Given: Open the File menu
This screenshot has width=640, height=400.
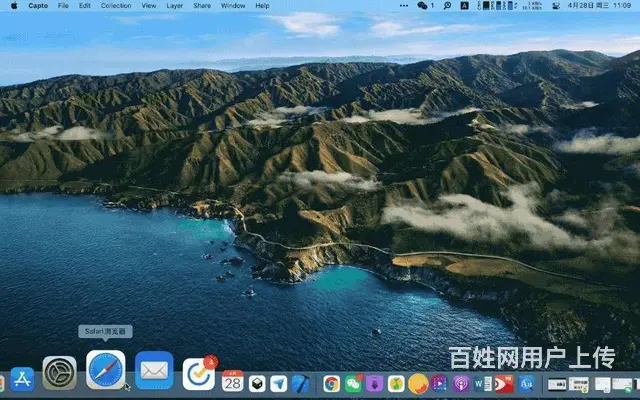Looking at the screenshot, I should [x=64, y=6].
